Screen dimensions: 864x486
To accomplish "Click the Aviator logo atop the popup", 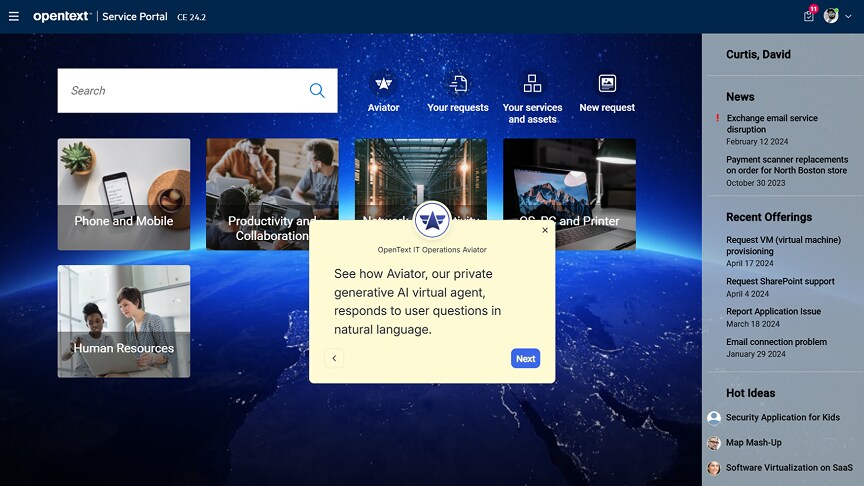I will [x=432, y=220].
